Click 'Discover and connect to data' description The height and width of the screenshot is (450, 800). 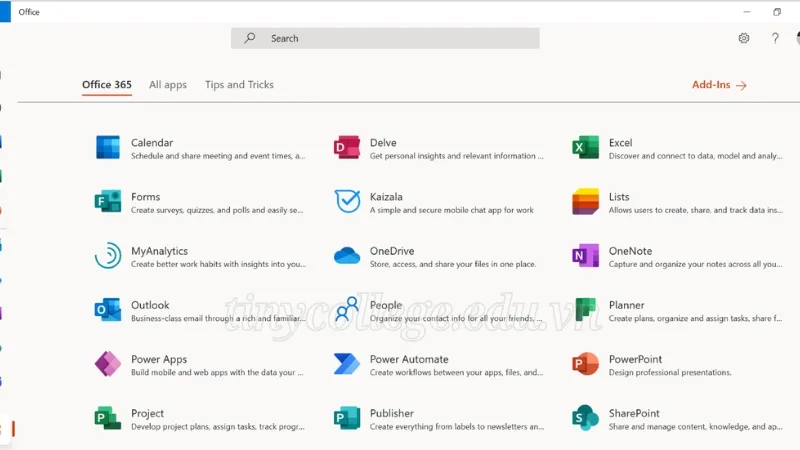695,156
